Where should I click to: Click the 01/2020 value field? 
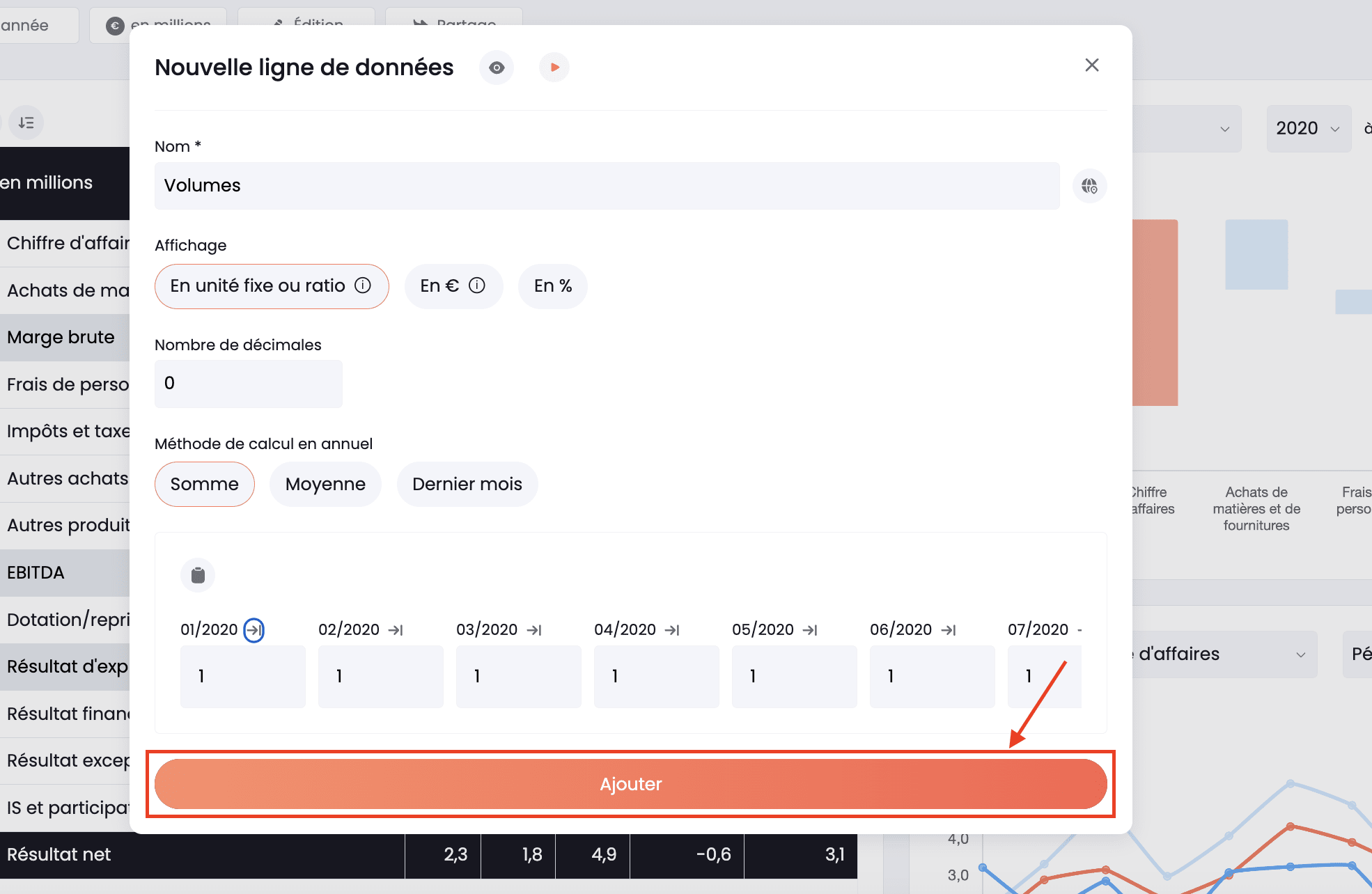click(x=242, y=677)
